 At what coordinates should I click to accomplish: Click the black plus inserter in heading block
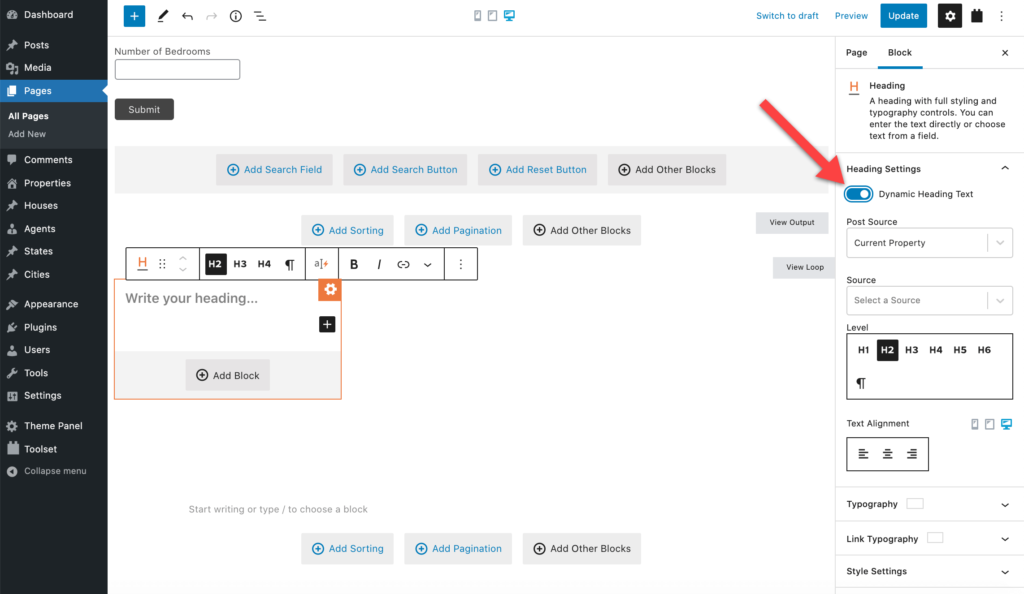click(327, 324)
